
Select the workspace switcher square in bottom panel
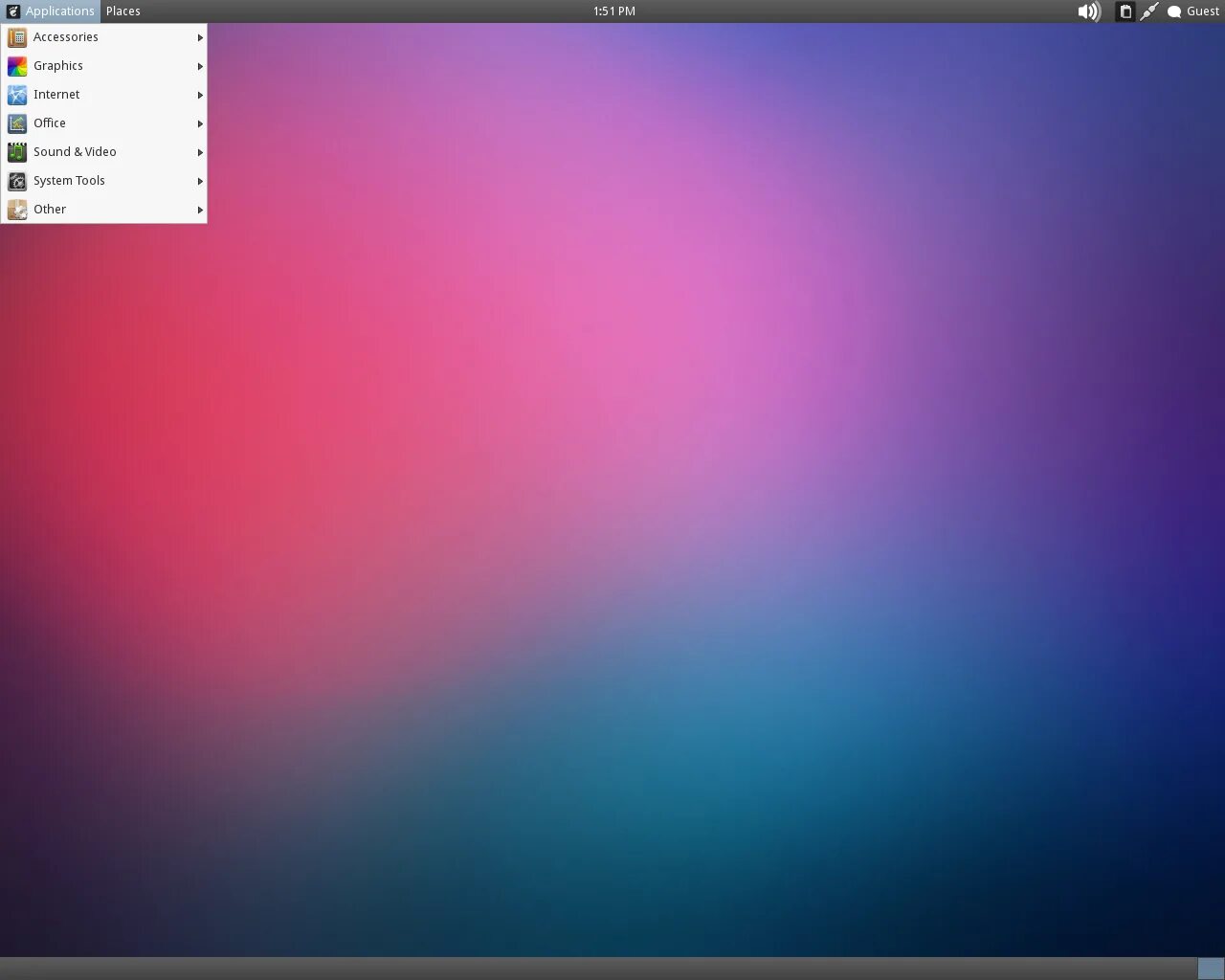pos(1211,969)
